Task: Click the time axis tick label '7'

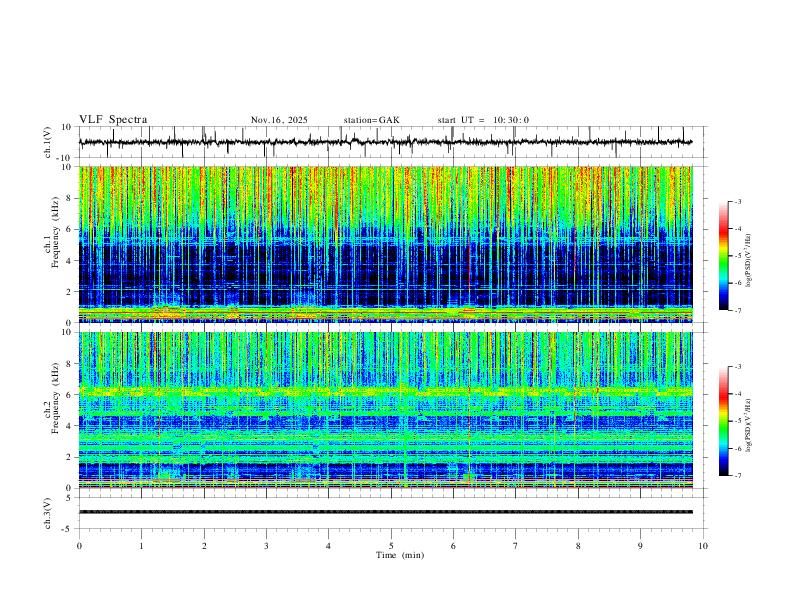Action: coord(516,546)
